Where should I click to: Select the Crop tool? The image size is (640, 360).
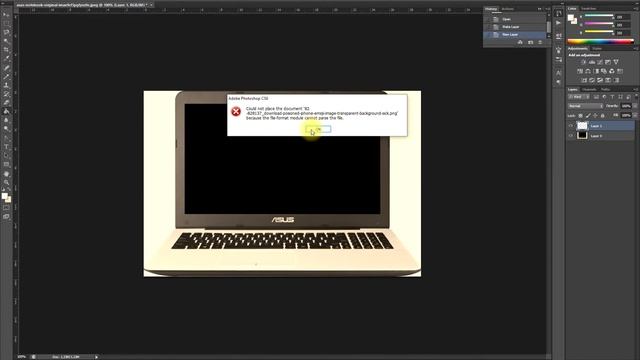[x=6, y=50]
